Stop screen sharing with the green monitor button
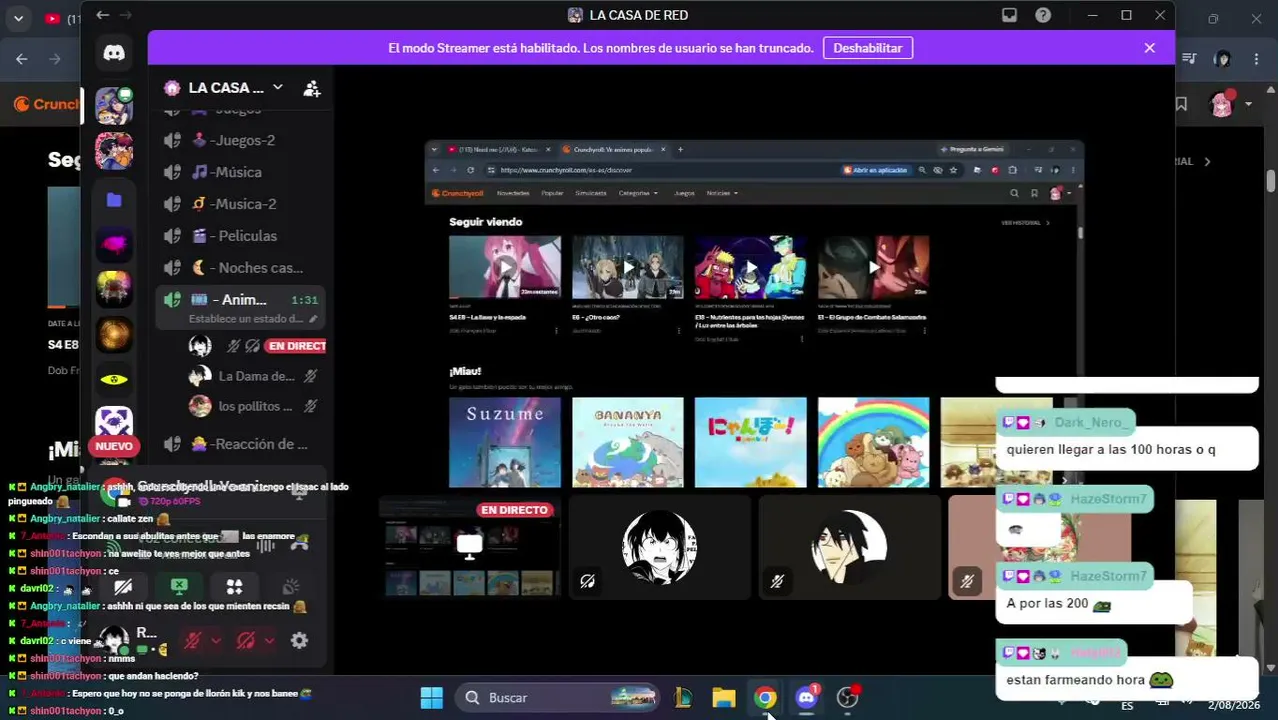Image resolution: width=1278 pixels, height=720 pixels. 179,587
